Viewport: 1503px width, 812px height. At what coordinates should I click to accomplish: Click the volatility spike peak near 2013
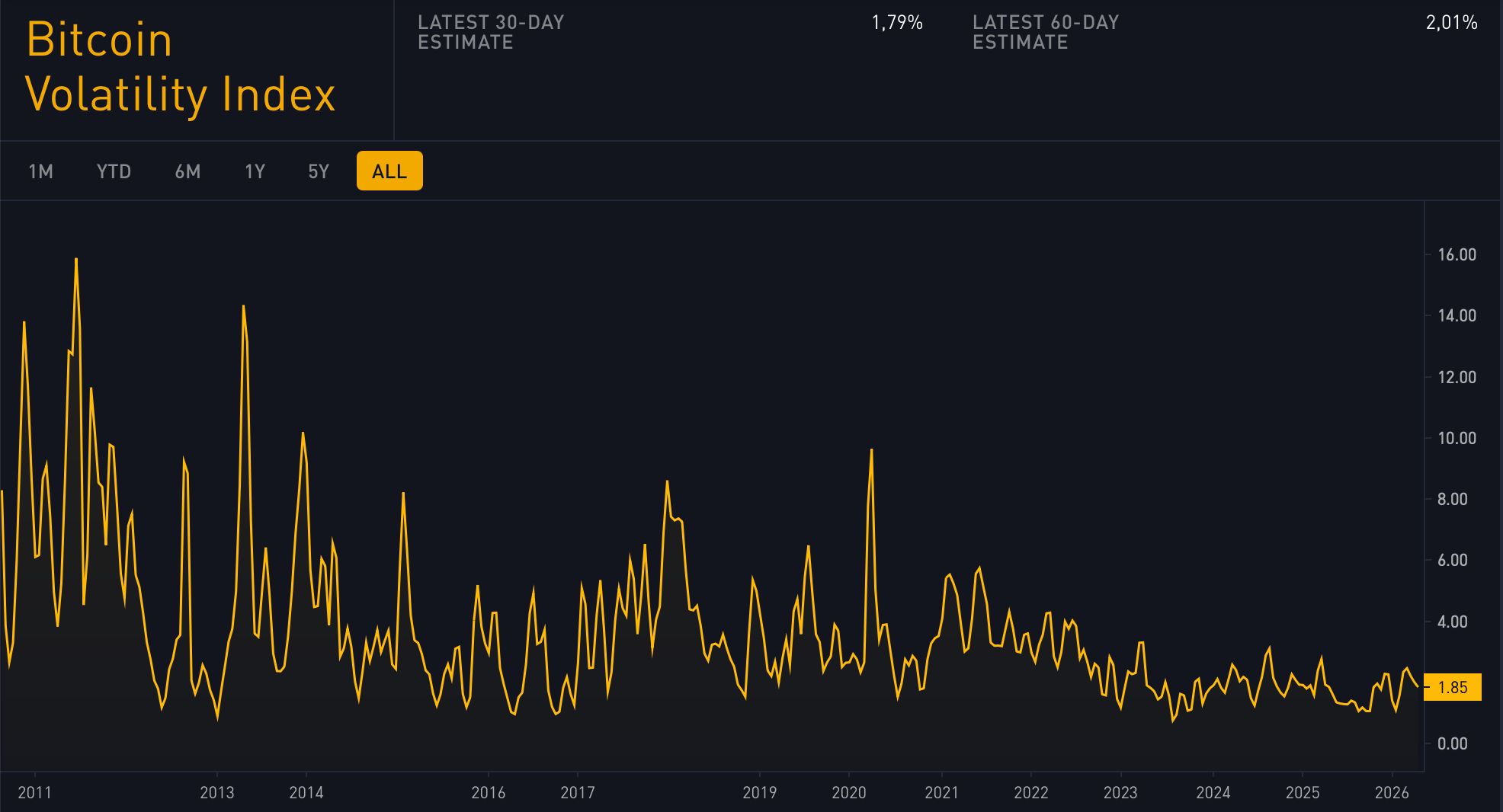[242, 306]
